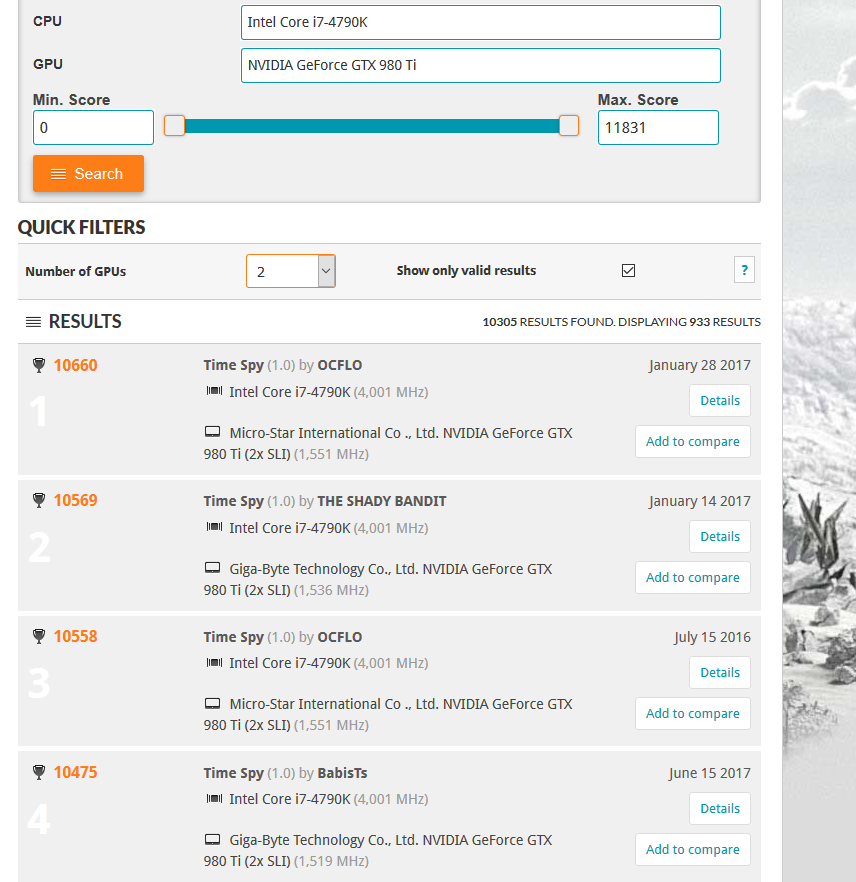
Task: Click the Max. Score input box
Action: 658,128
